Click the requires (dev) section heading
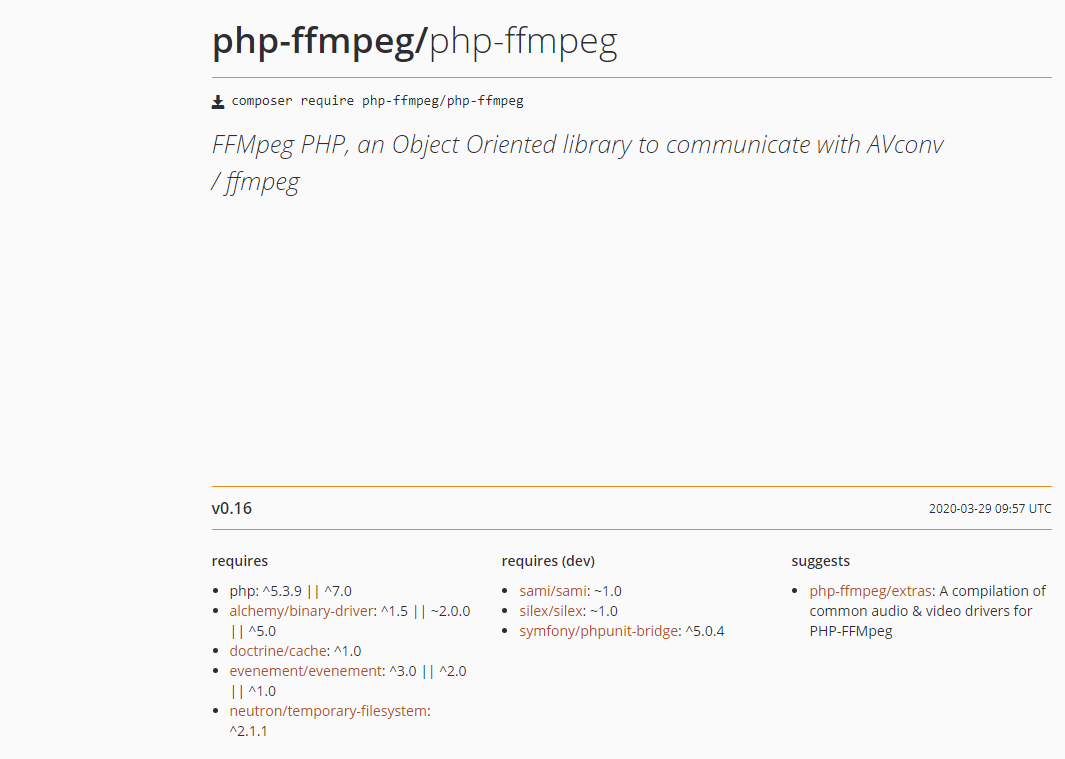The image size is (1065, 759). pos(548,561)
